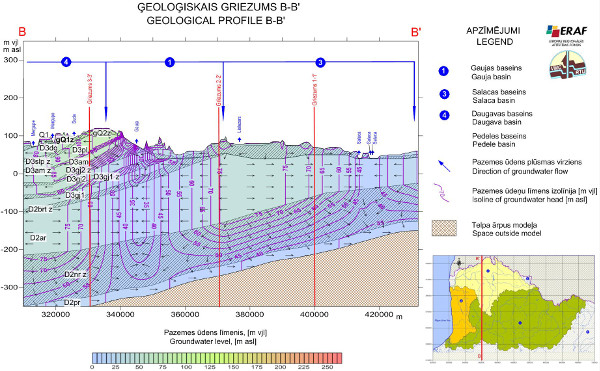Click the groundwater level color scale bar

[x=217, y=358]
